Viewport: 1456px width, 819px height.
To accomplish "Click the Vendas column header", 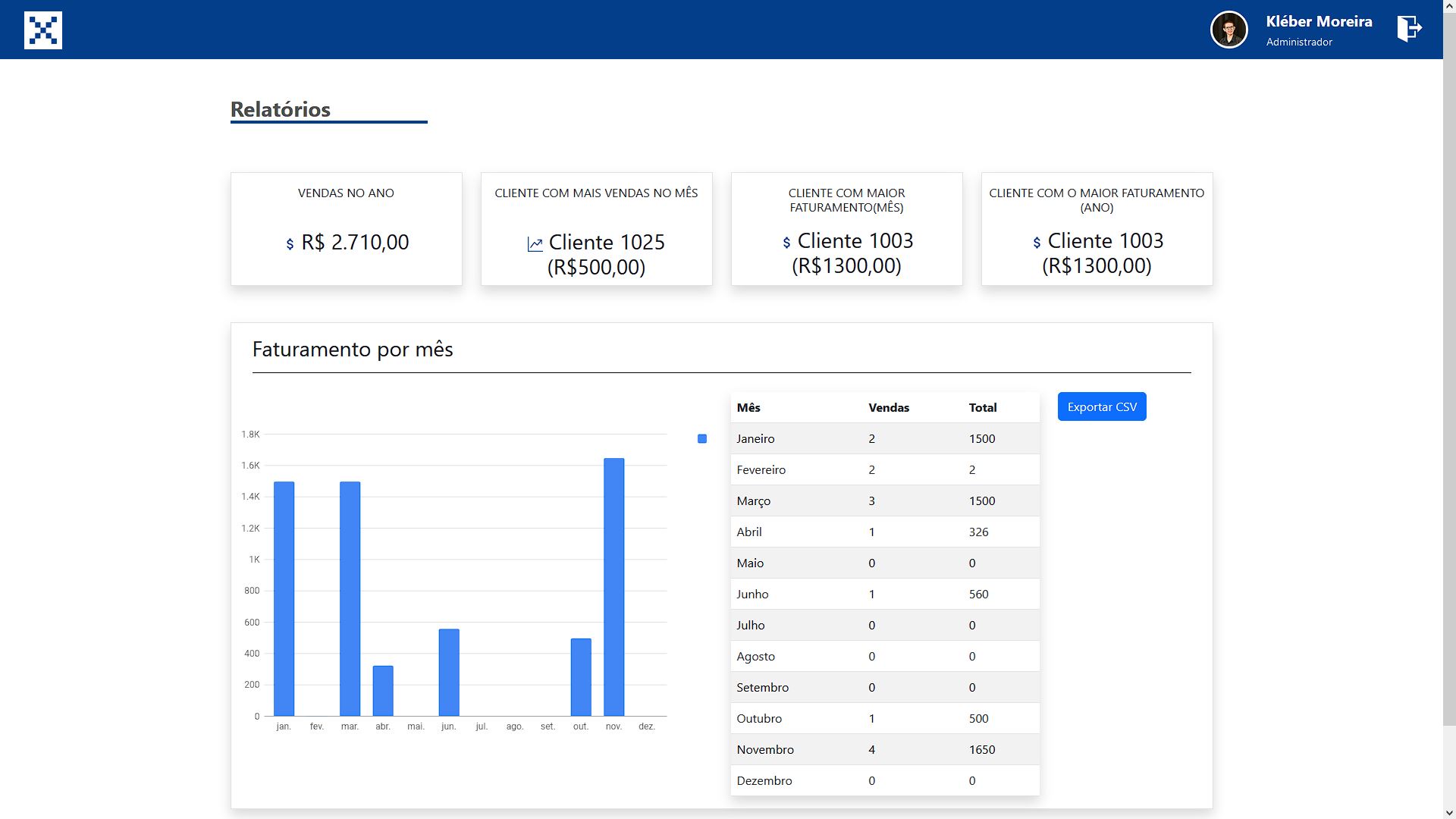I will pyautogui.click(x=889, y=408).
